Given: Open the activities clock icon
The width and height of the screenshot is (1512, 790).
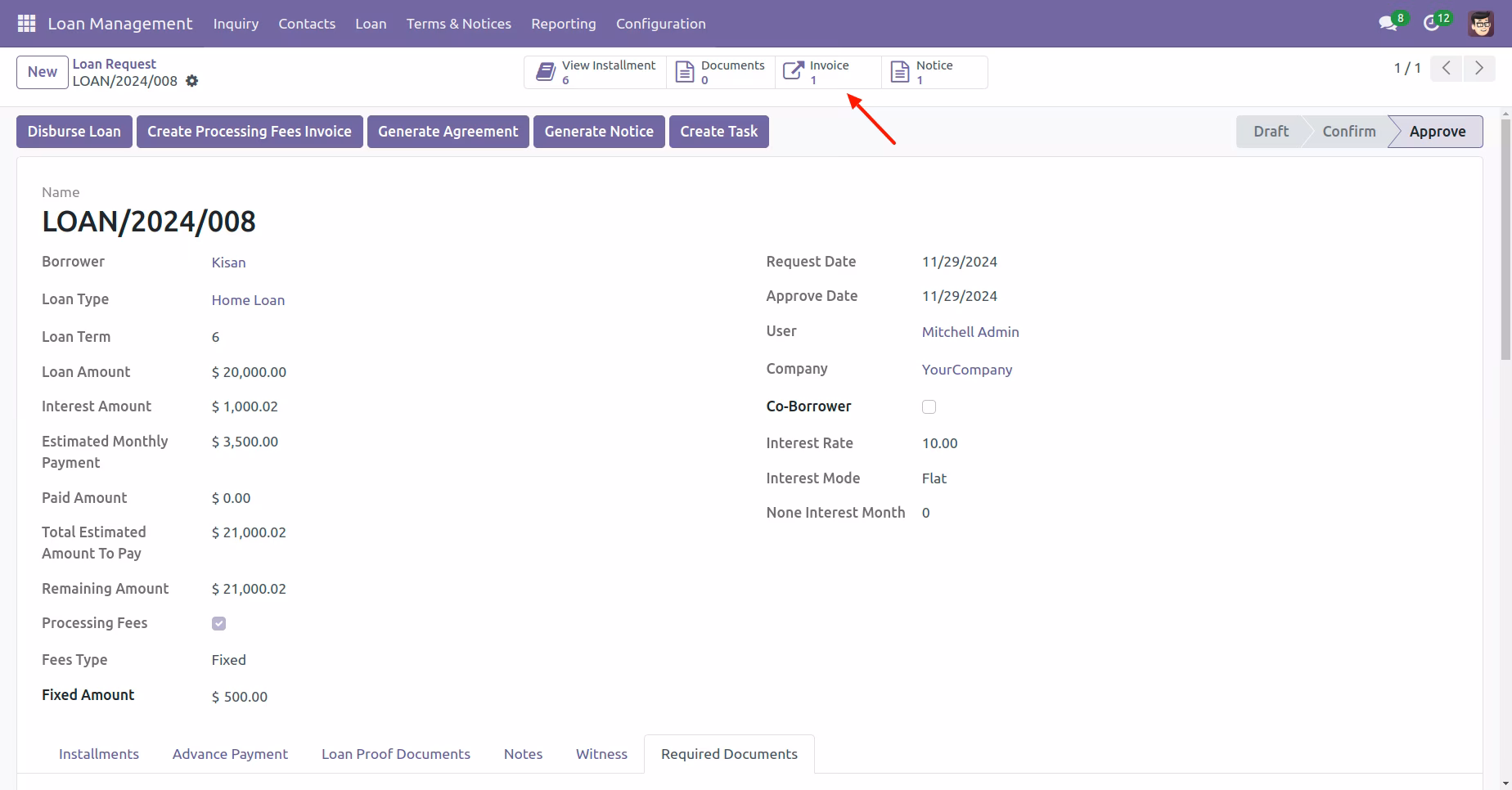Looking at the screenshot, I should pyautogui.click(x=1432, y=24).
